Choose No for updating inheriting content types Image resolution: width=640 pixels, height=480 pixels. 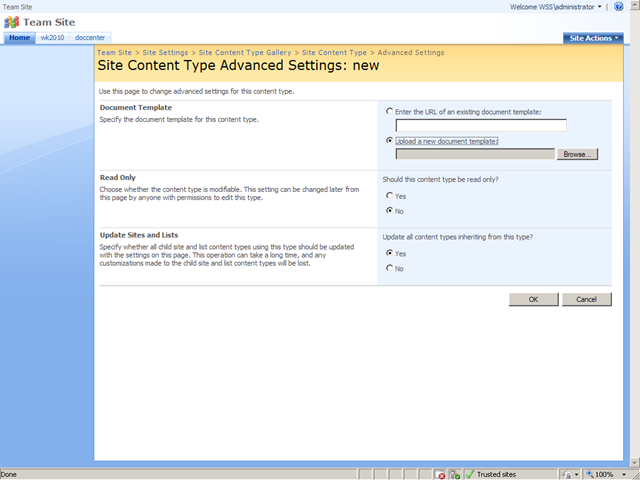[389, 268]
